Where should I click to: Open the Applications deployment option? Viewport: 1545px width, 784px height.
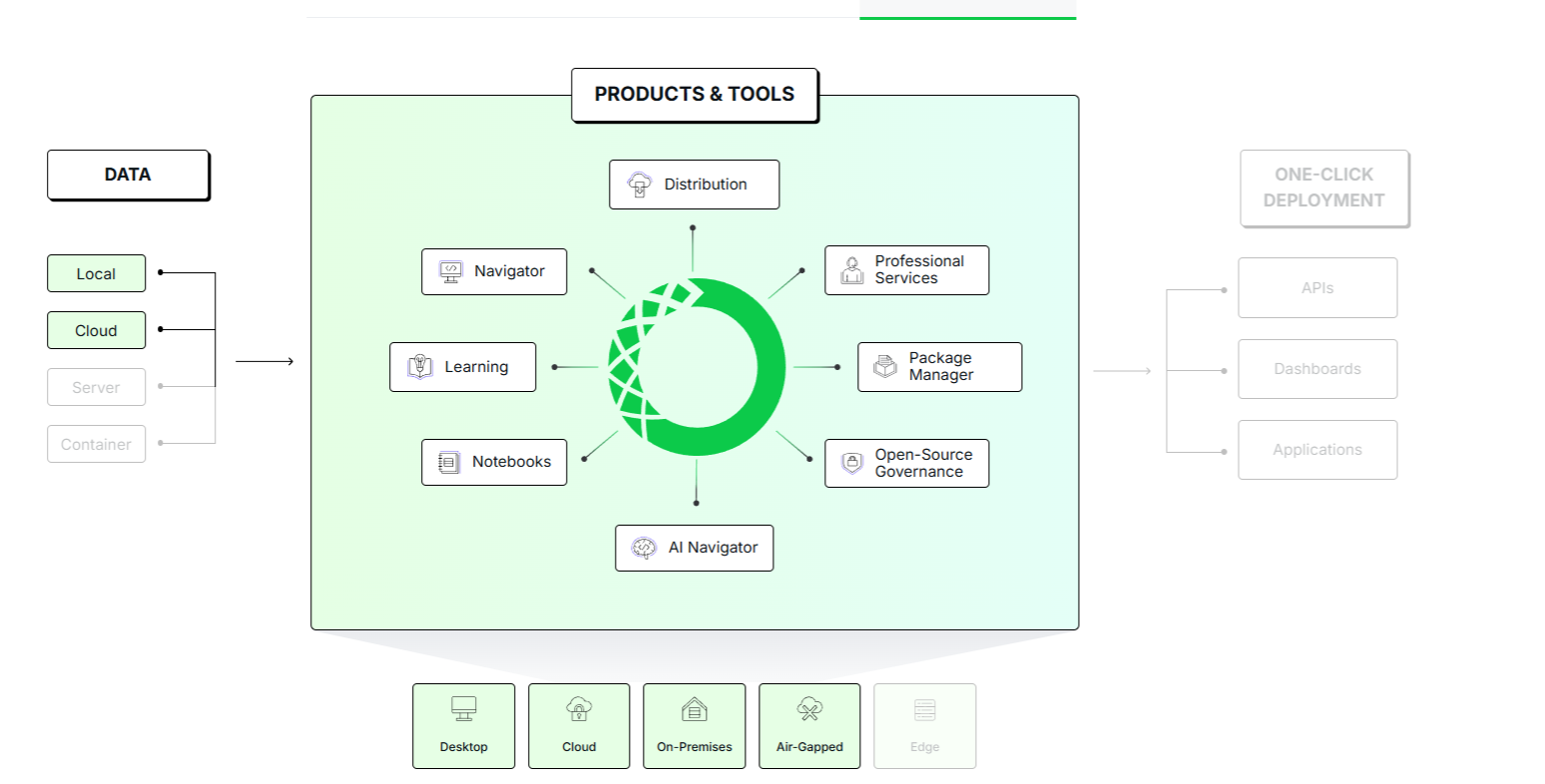point(1317,450)
